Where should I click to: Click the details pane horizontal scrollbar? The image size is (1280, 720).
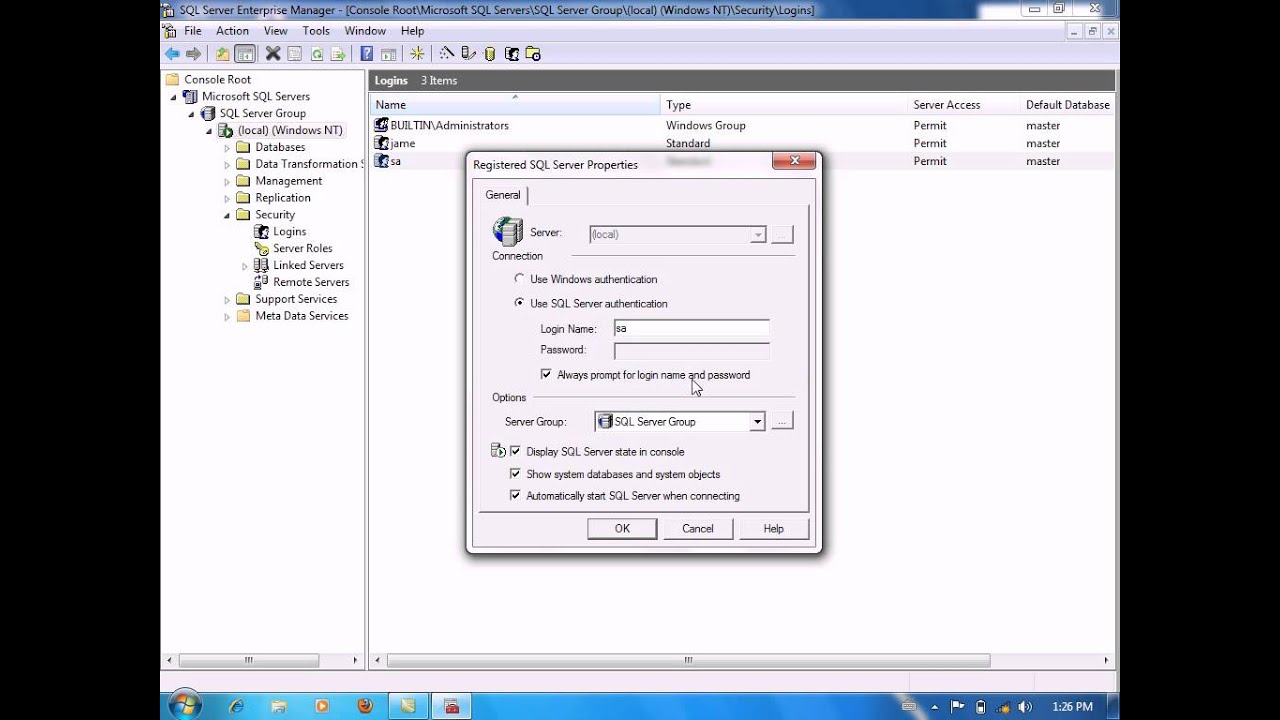pos(688,661)
